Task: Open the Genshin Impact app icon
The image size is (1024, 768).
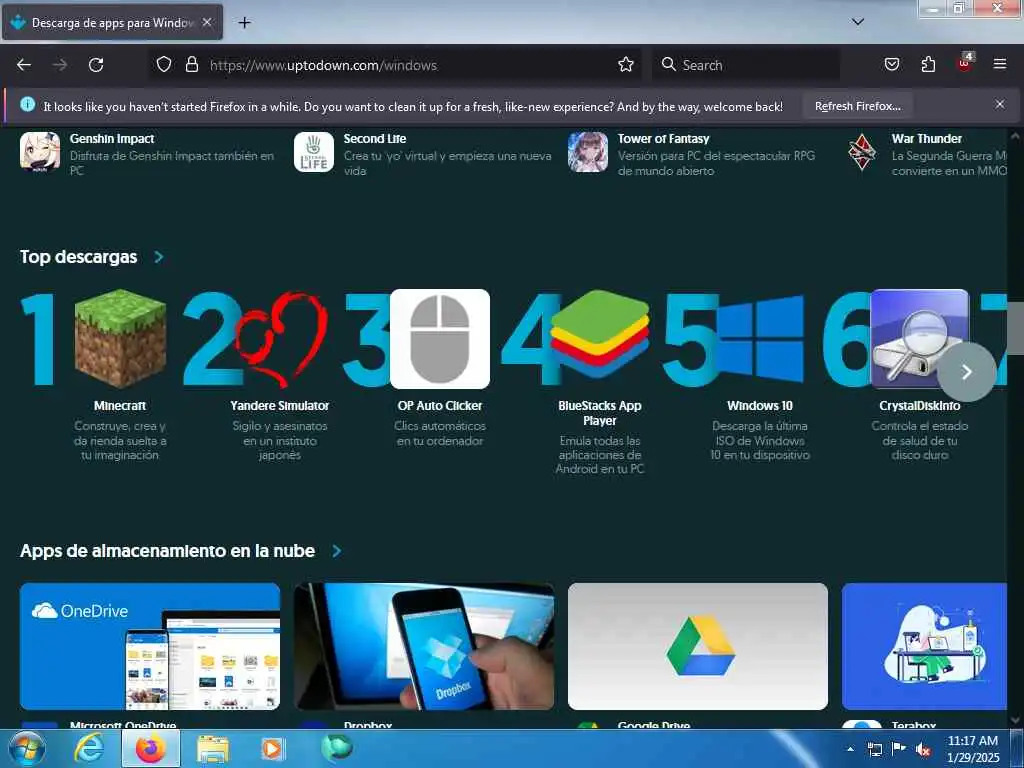Action: pyautogui.click(x=40, y=152)
